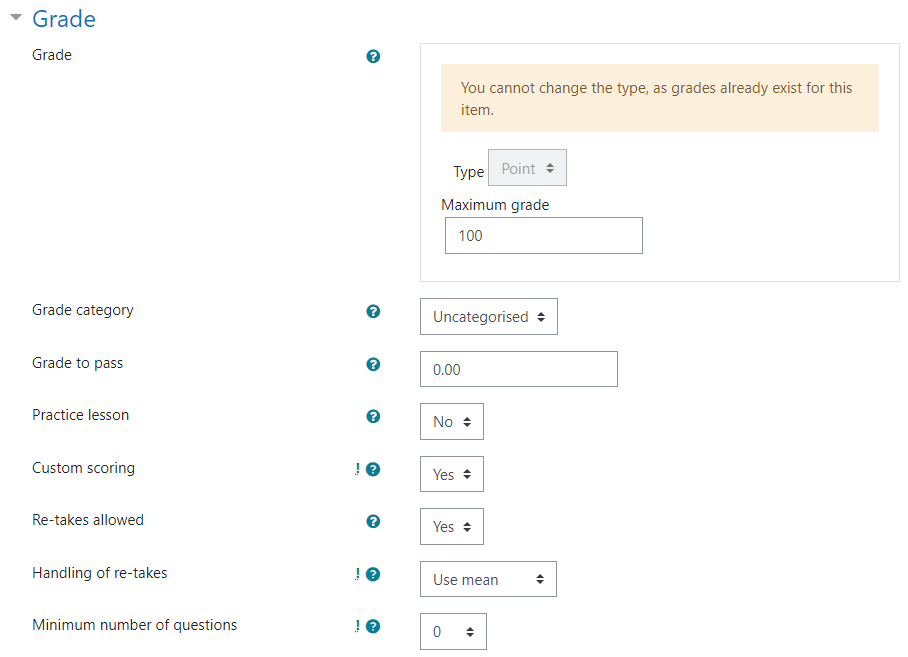
Task: Click advanced marker beside Custom scoring
Action: [x=357, y=469]
